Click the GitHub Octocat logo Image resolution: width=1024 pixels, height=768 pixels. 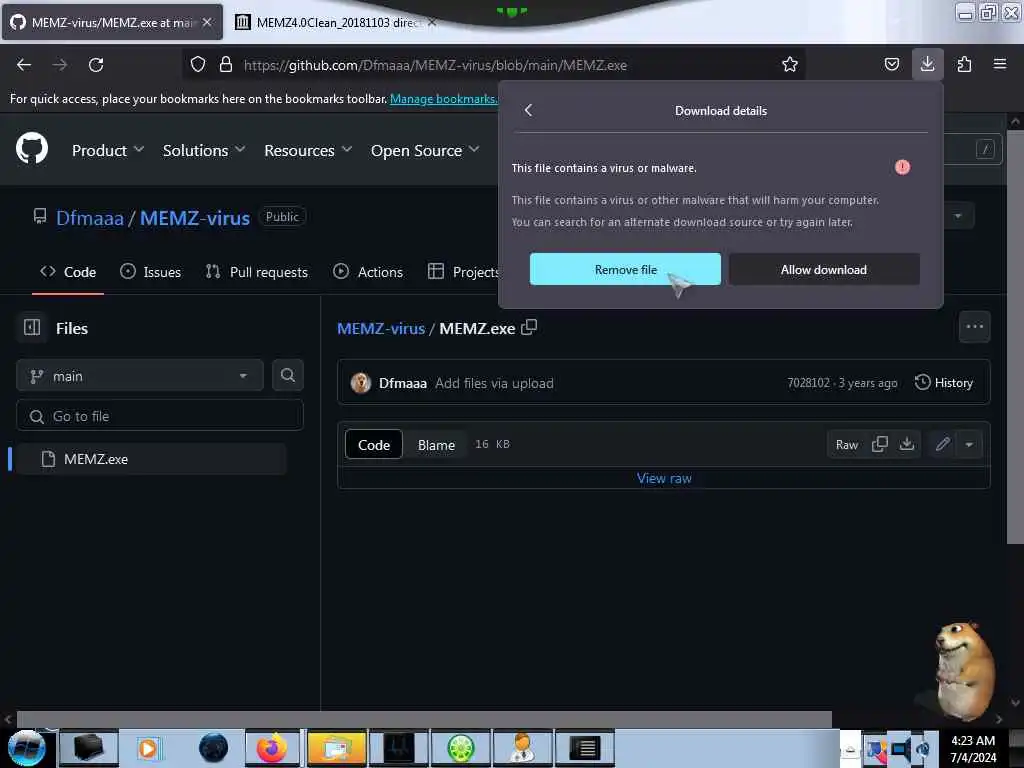coord(32,148)
